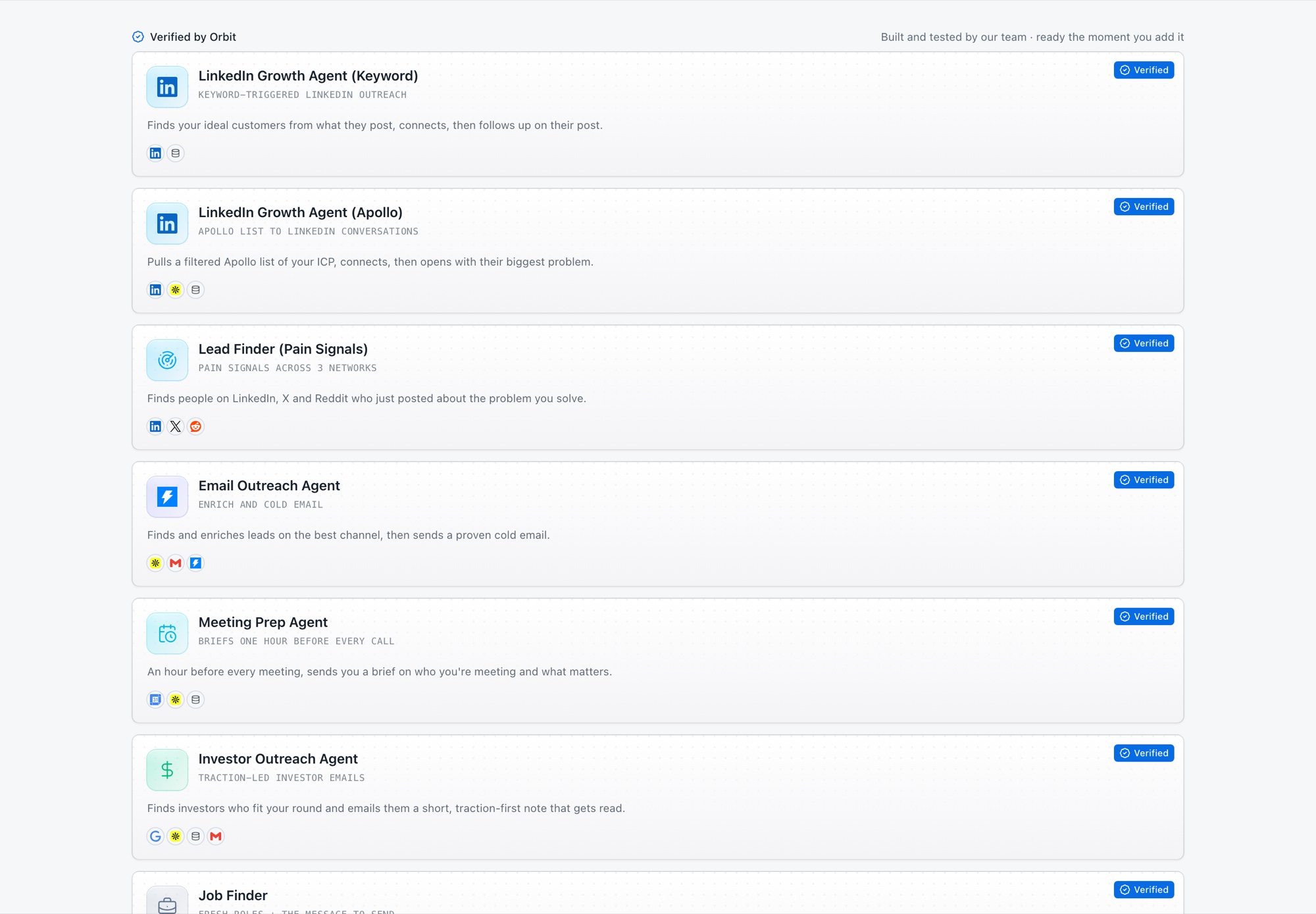
Task: Click Verified badge on Job Finder card
Action: [x=1144, y=890]
